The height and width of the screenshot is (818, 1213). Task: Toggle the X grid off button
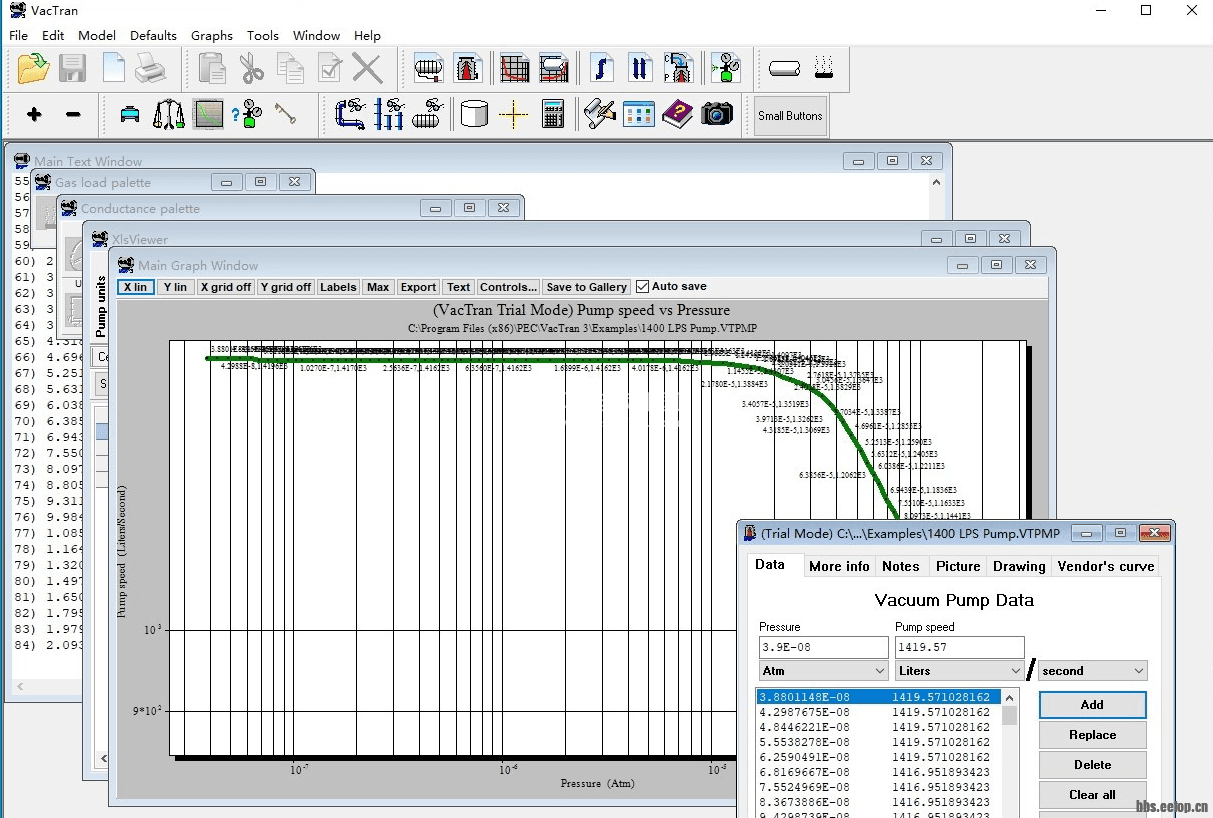226,287
